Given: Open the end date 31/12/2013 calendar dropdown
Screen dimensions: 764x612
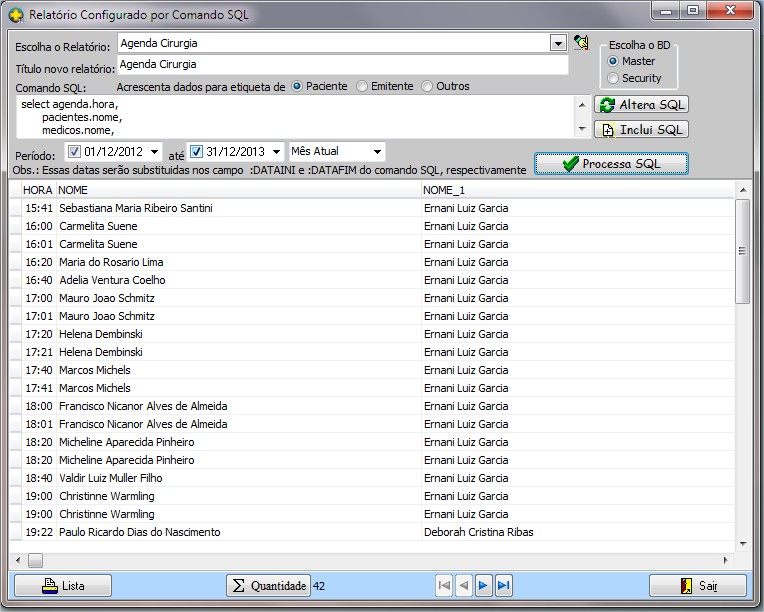Looking at the screenshot, I should click(x=275, y=152).
